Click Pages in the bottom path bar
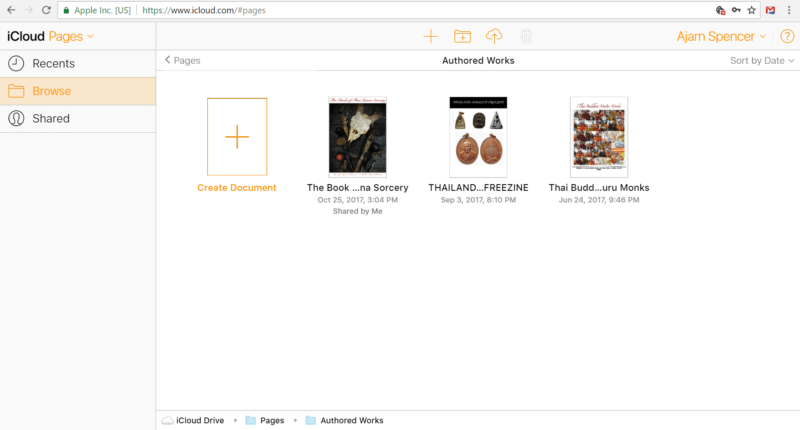 coord(272,420)
